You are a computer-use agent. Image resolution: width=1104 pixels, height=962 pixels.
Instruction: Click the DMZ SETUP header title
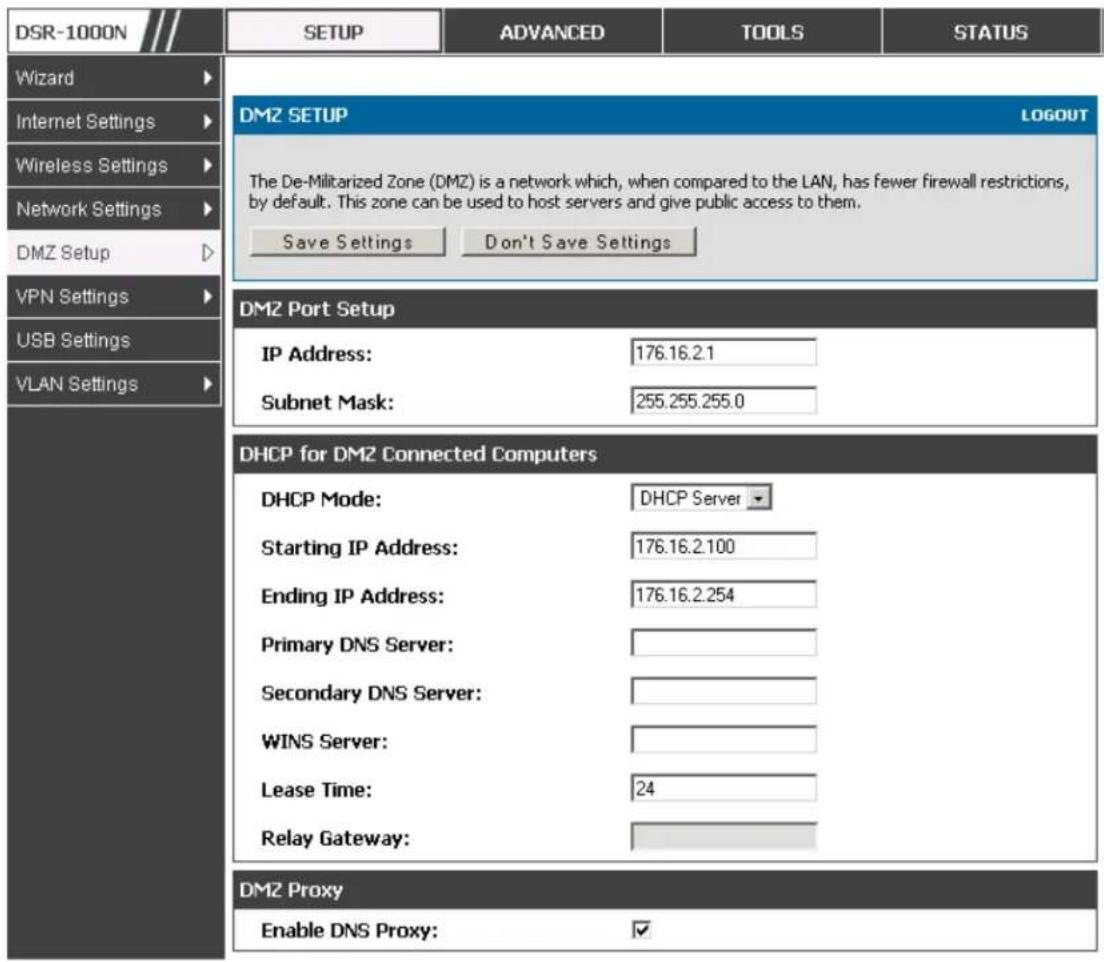294,115
